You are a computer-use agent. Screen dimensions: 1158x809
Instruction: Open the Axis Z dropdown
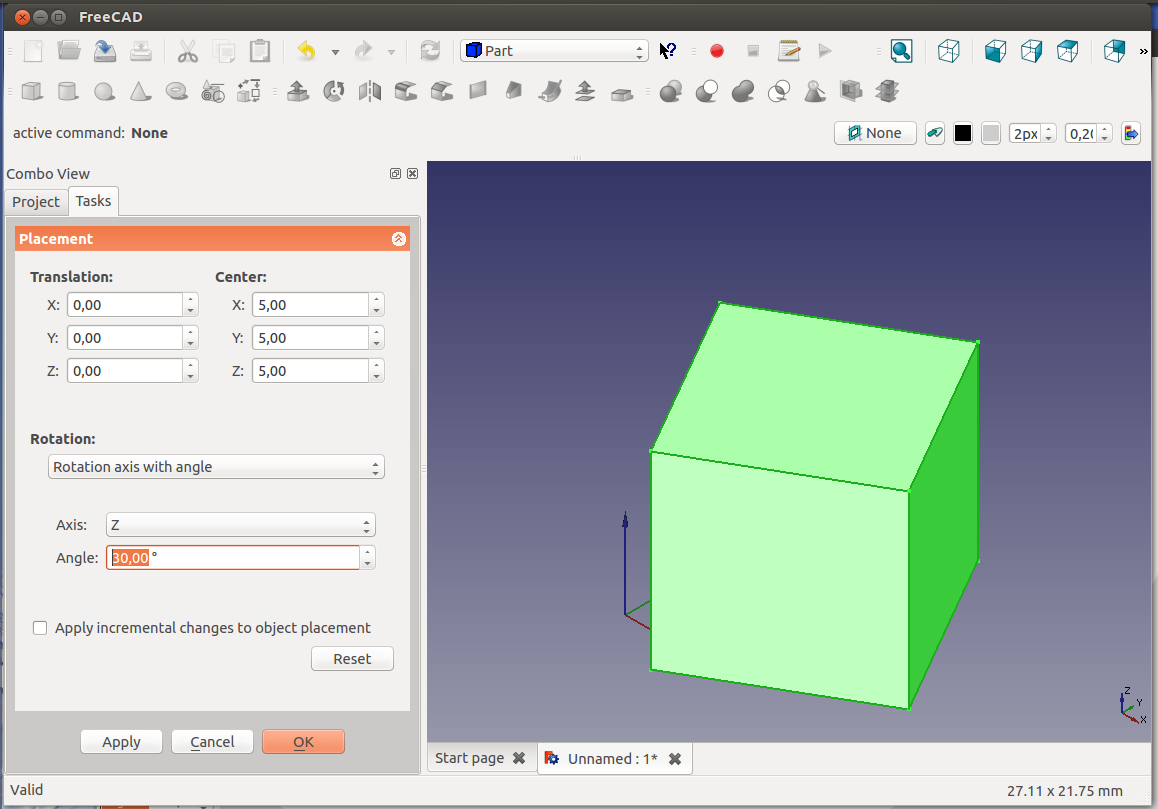[x=240, y=525]
